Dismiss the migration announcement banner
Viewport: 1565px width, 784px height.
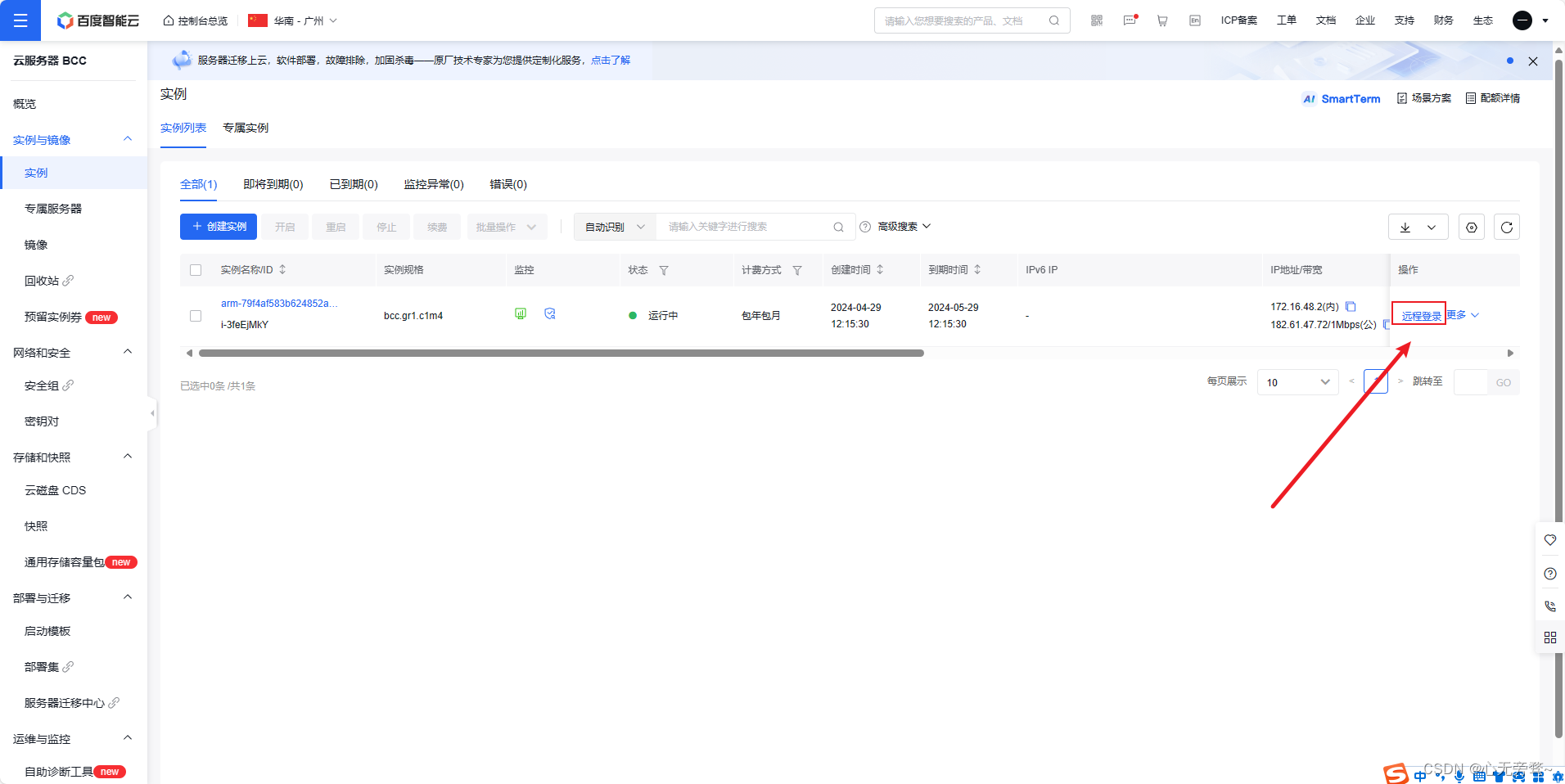click(1533, 61)
